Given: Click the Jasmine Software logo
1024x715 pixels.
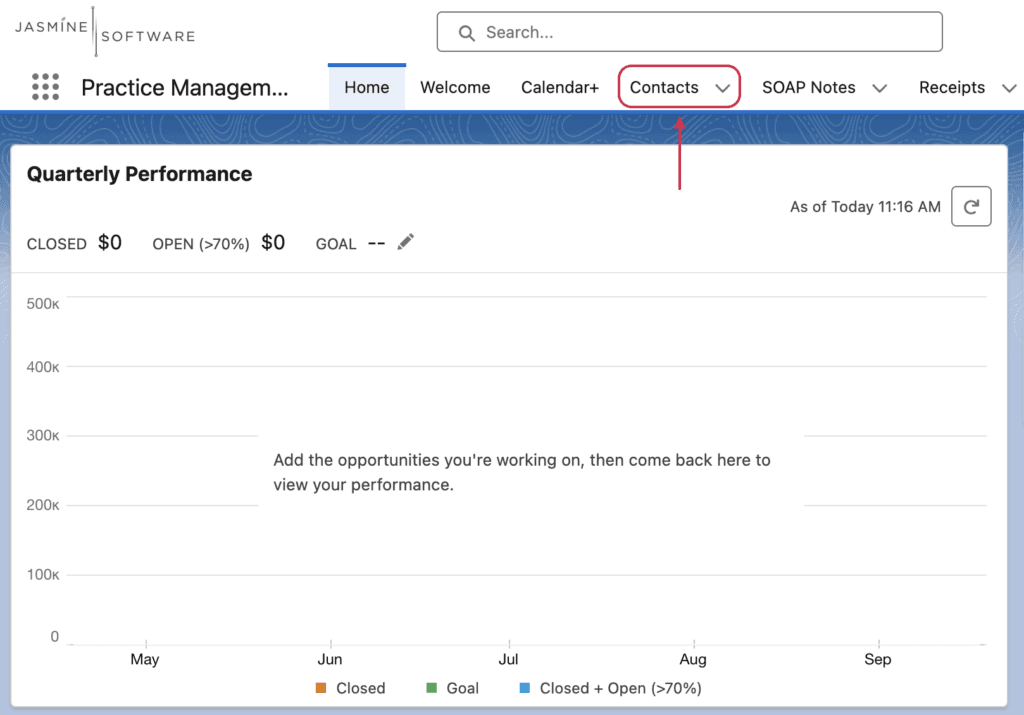Looking at the screenshot, I should tap(105, 31).
